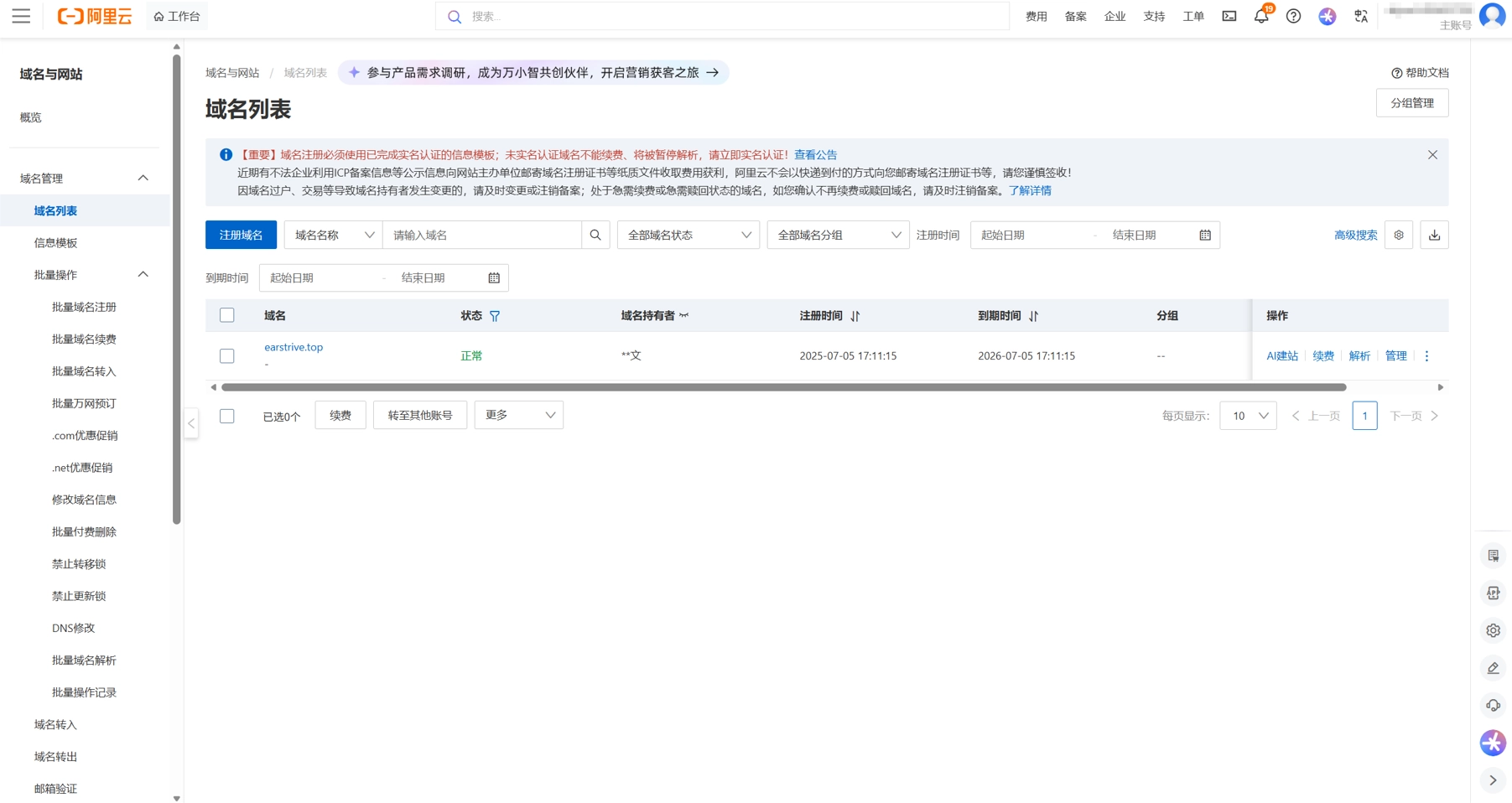Click the export download icon
The image size is (1512, 803).
click(1434, 236)
